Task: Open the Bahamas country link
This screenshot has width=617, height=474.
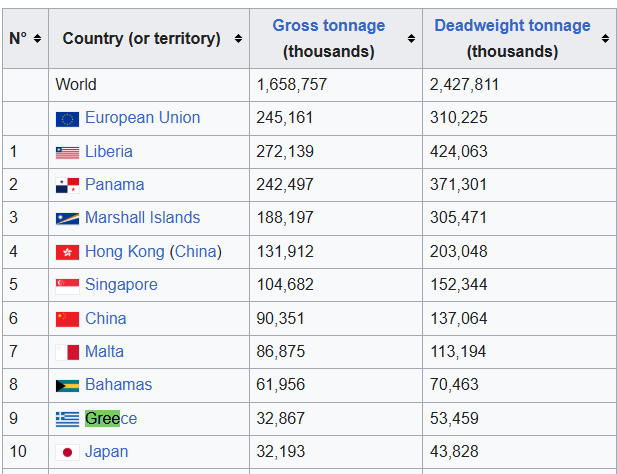Action: pos(118,385)
